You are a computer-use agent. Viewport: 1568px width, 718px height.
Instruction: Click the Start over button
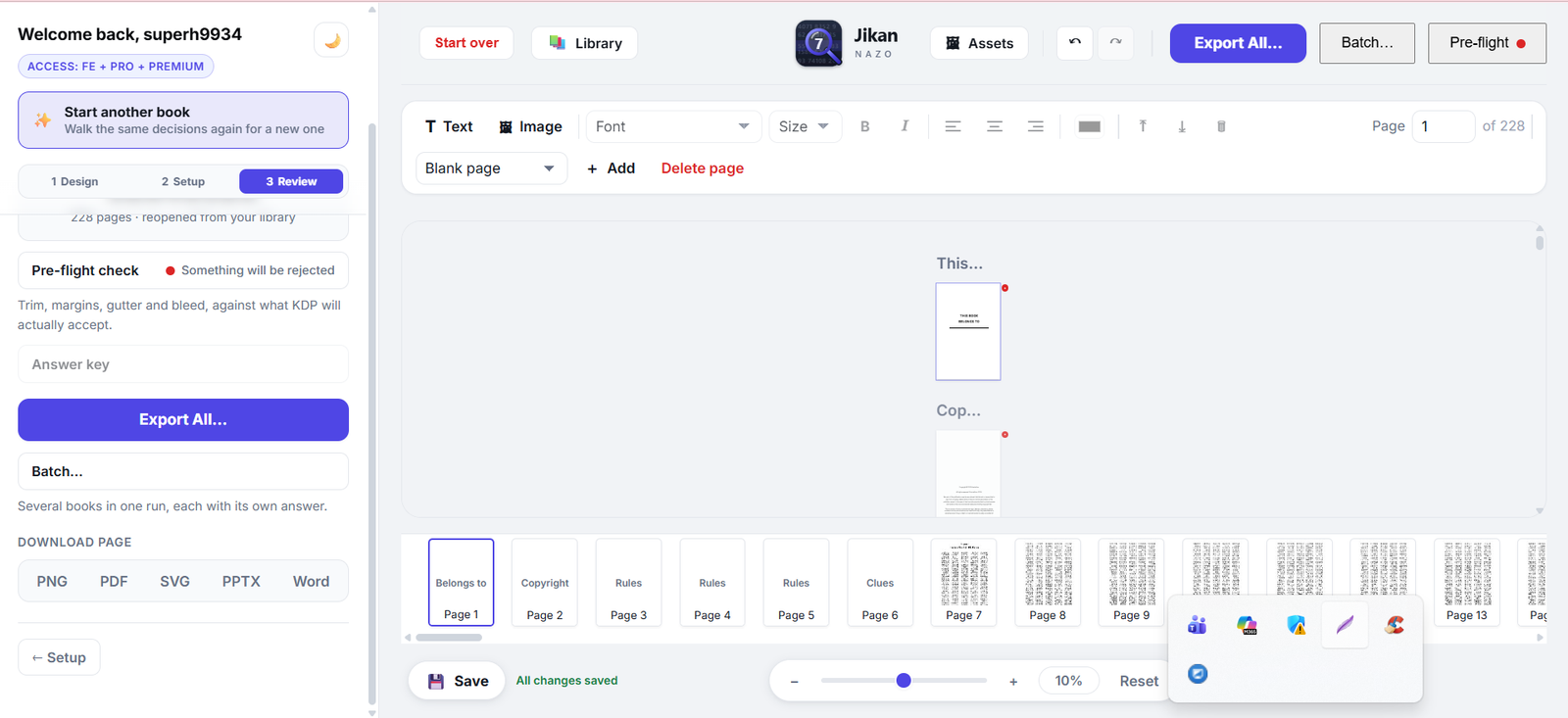[x=466, y=43]
